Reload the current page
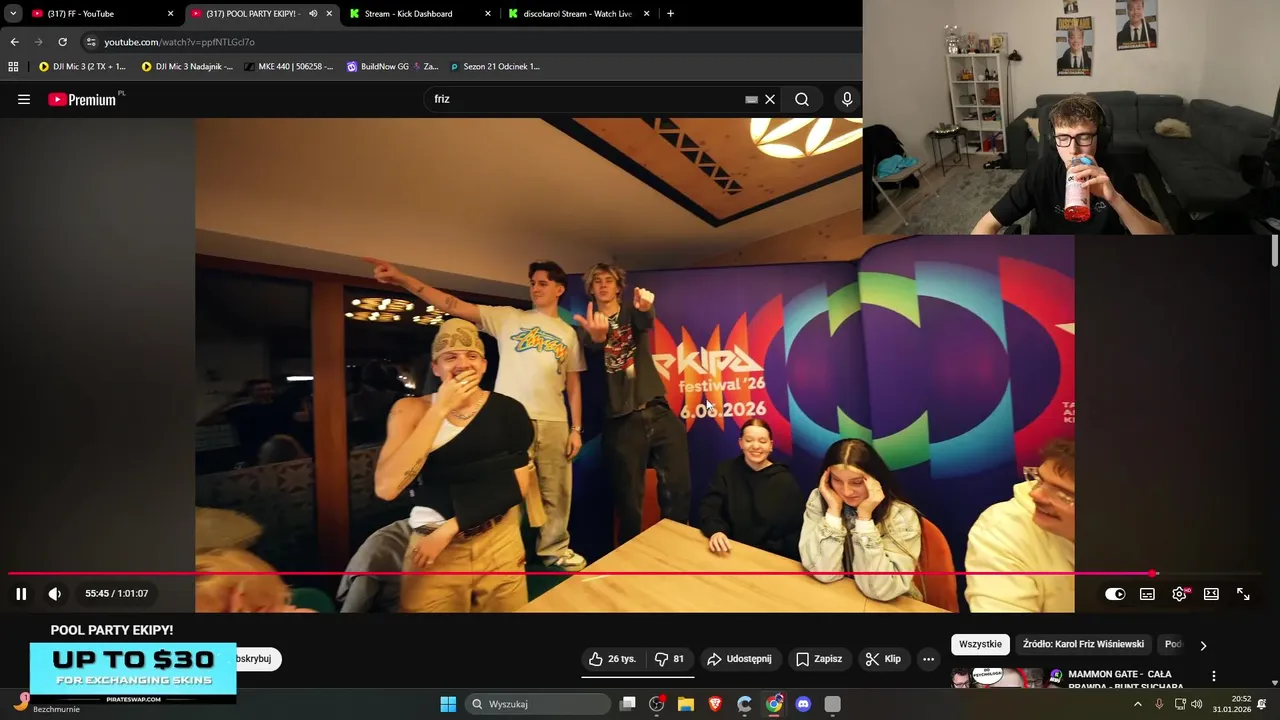Screen dimensions: 1280x720 coord(62,42)
